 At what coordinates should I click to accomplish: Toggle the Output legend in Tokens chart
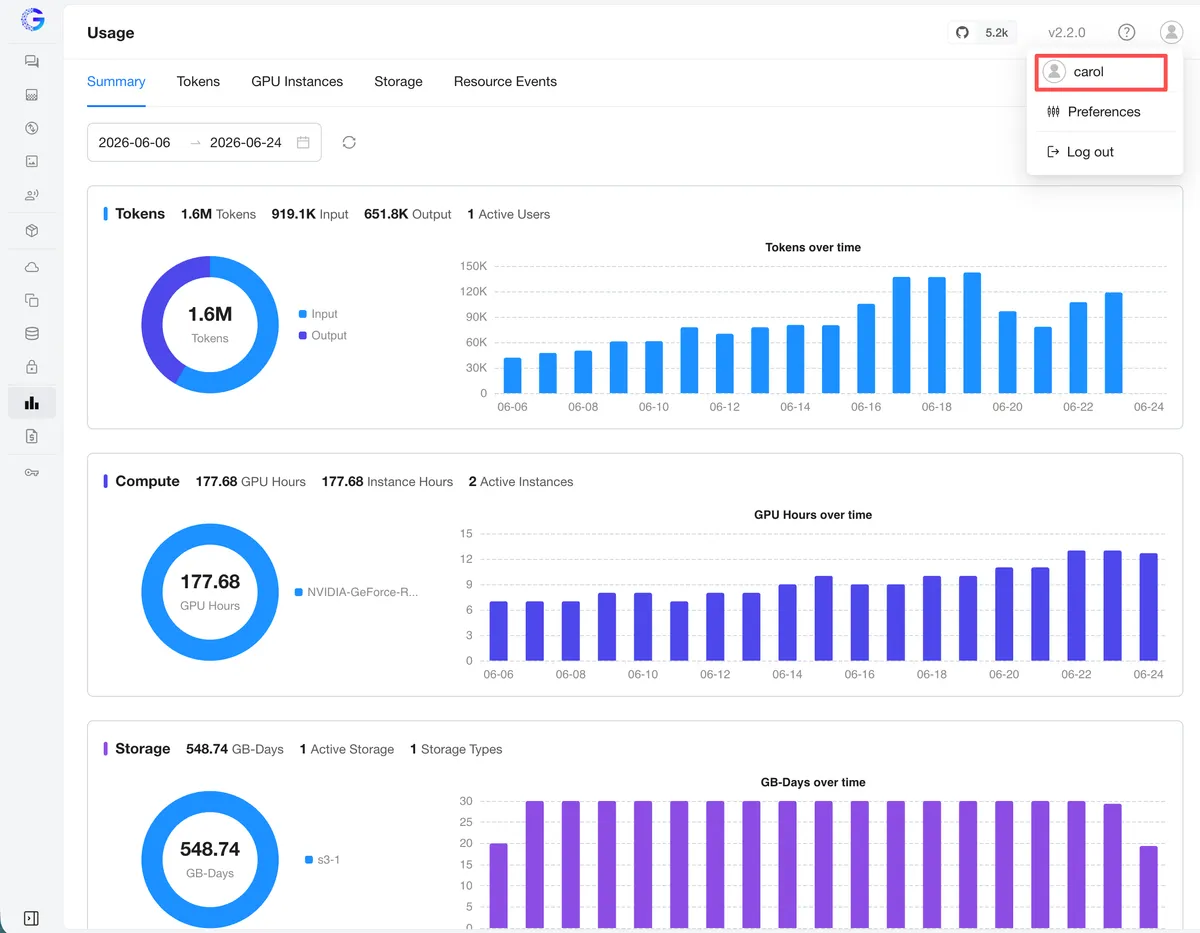(x=322, y=336)
